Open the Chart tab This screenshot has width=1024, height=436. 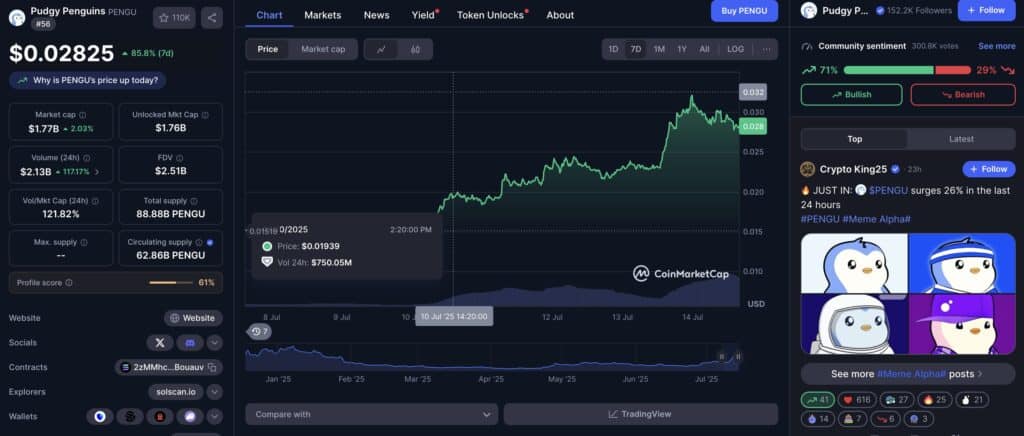[x=269, y=15]
